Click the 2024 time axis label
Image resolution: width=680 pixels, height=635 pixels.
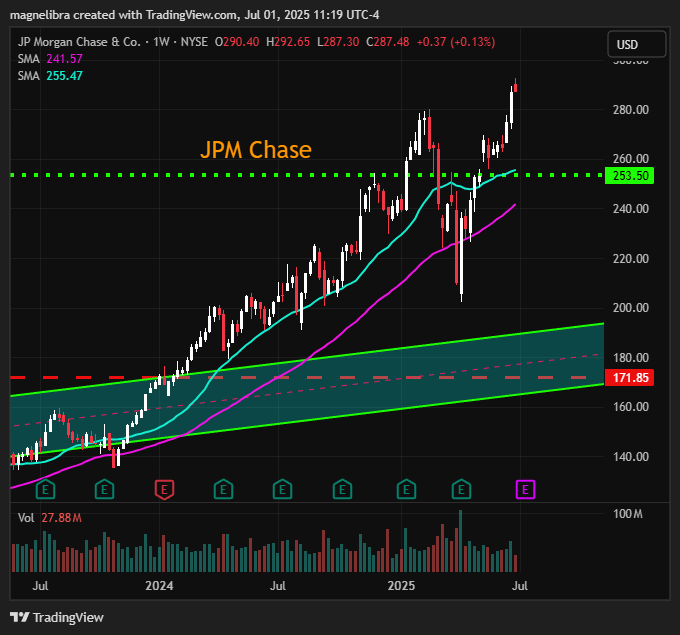tap(159, 586)
